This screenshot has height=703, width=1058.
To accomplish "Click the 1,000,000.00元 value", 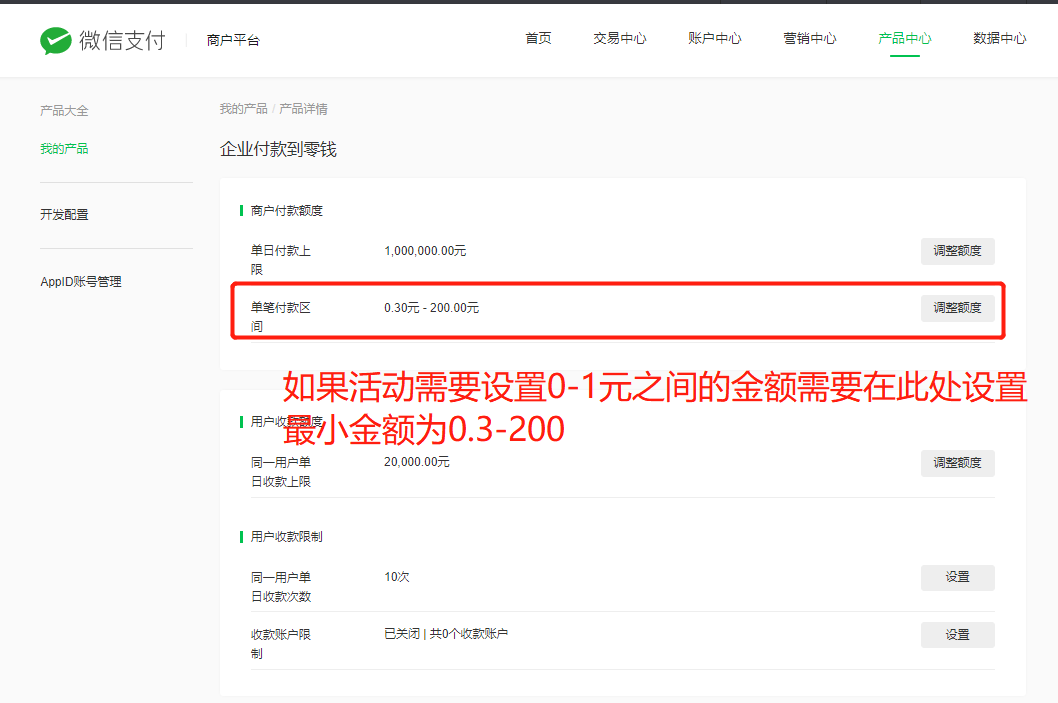I will [x=425, y=251].
